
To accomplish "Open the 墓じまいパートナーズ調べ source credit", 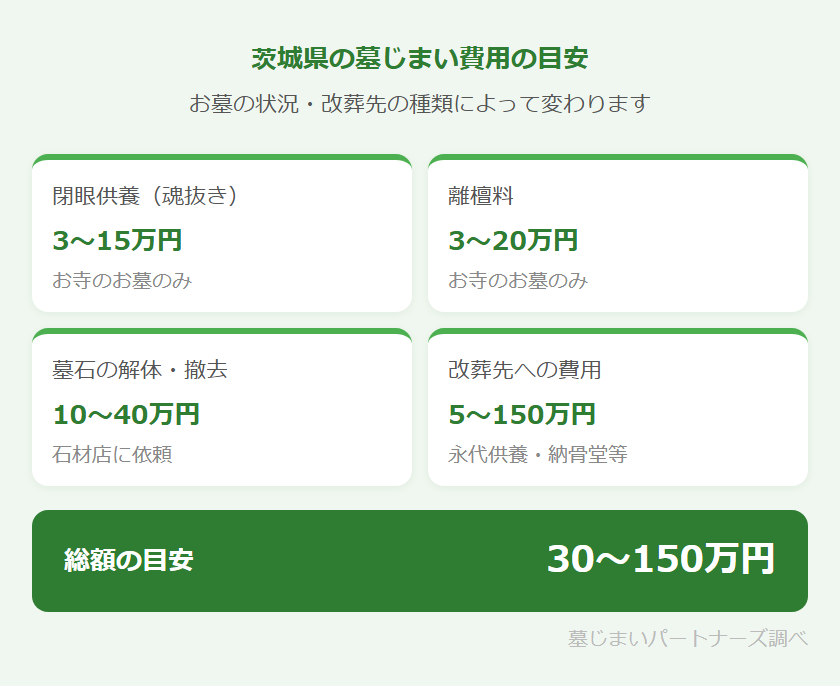I will click(687, 638).
